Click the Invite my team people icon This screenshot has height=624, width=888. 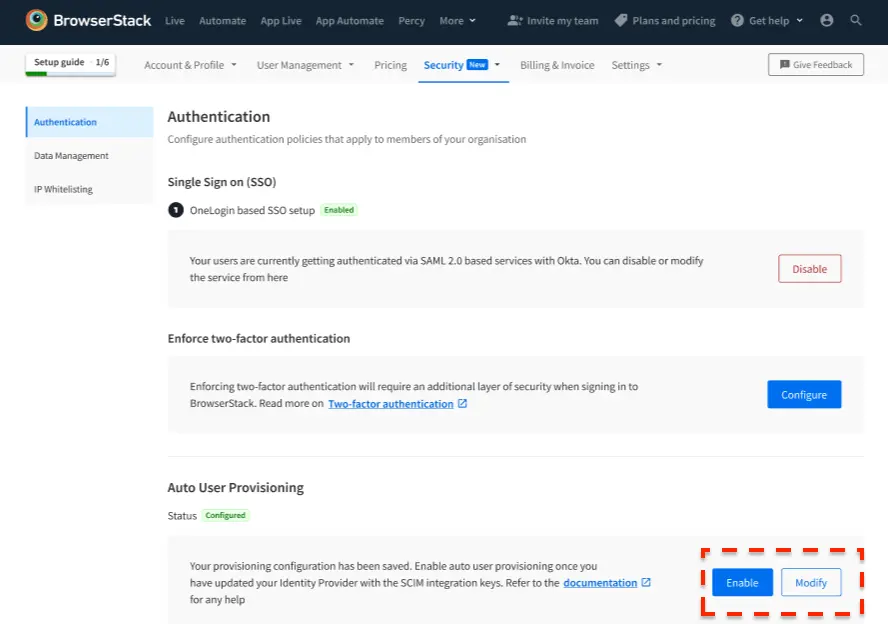tap(515, 20)
